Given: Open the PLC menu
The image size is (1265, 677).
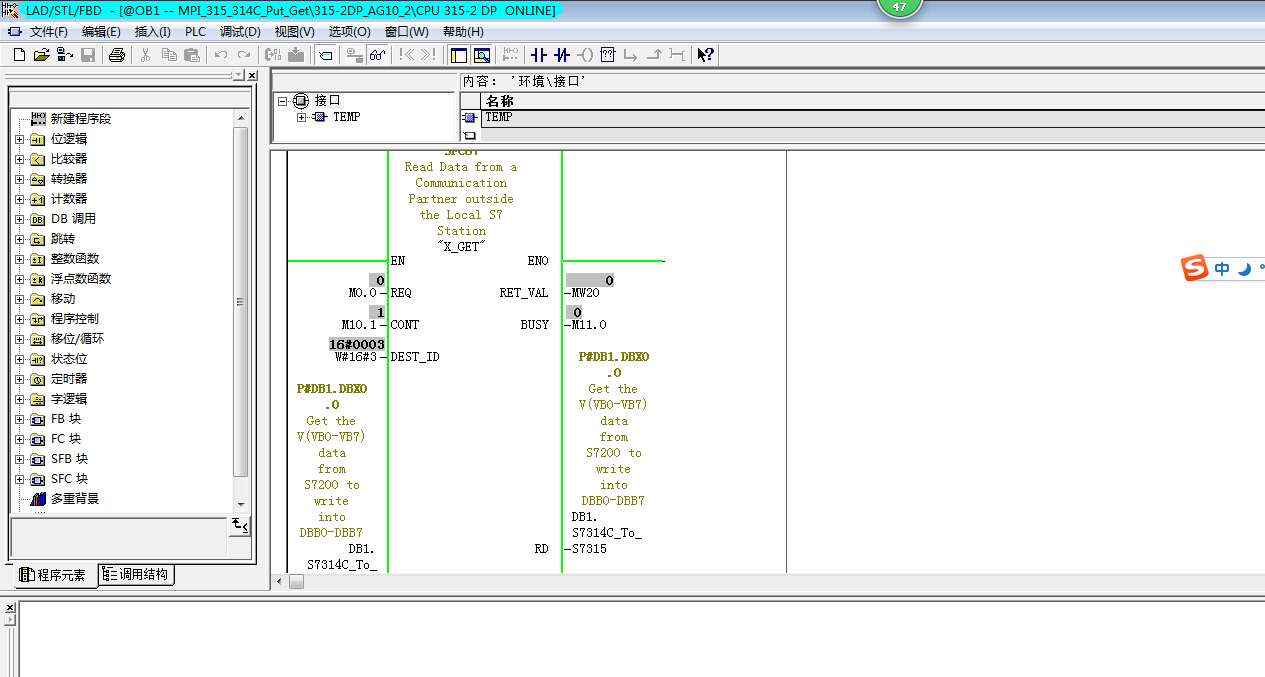Looking at the screenshot, I should click(195, 32).
